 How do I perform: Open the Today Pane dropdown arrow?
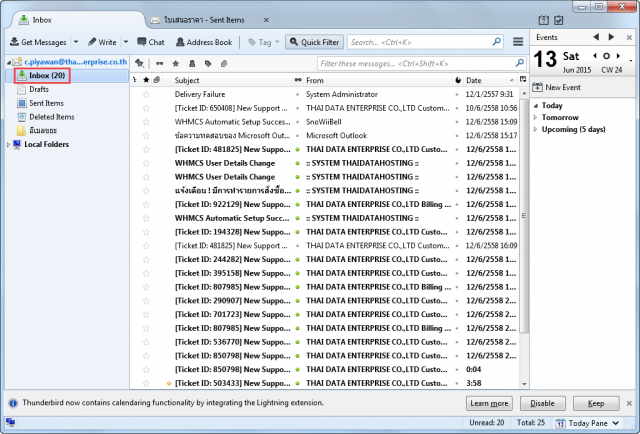[x=616, y=423]
